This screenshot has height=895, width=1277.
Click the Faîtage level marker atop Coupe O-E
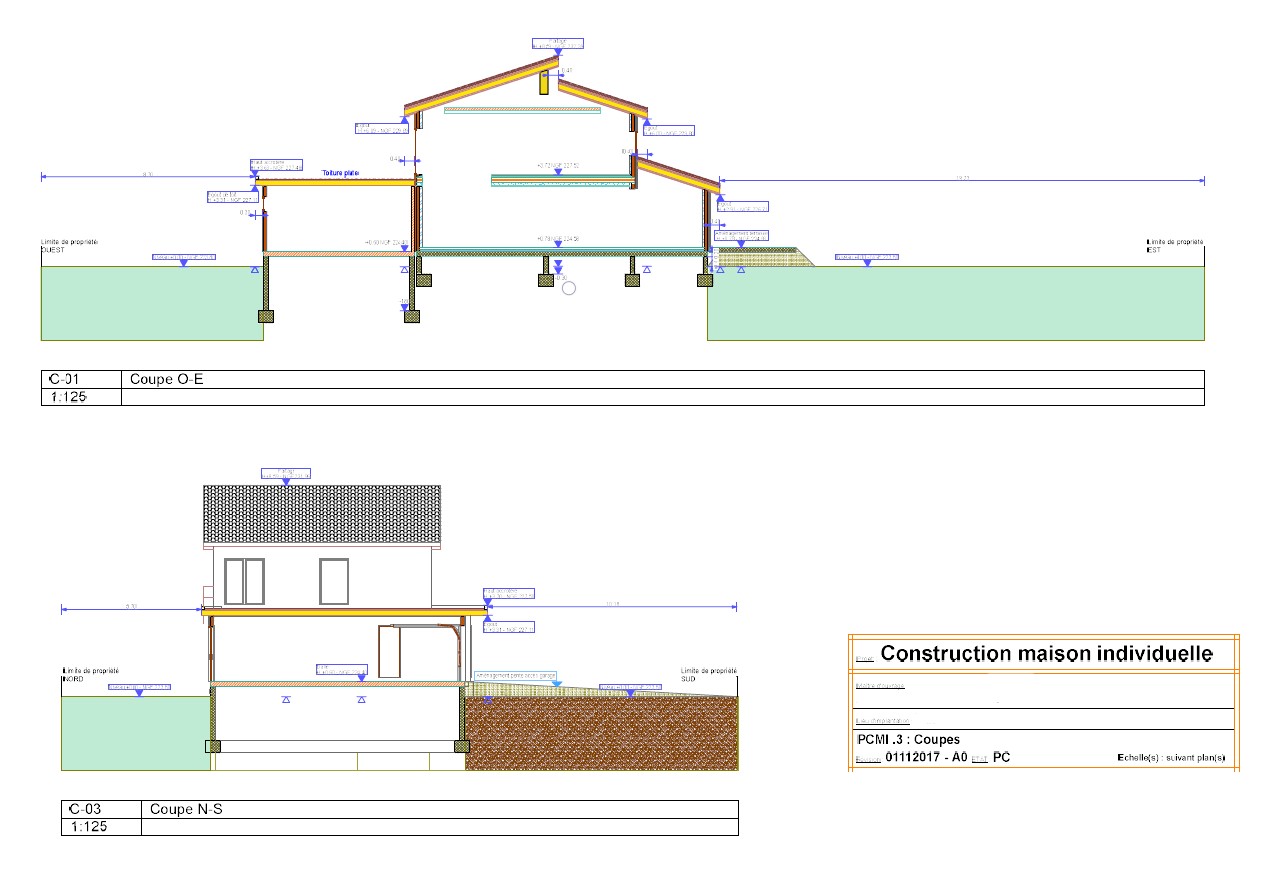point(557,43)
